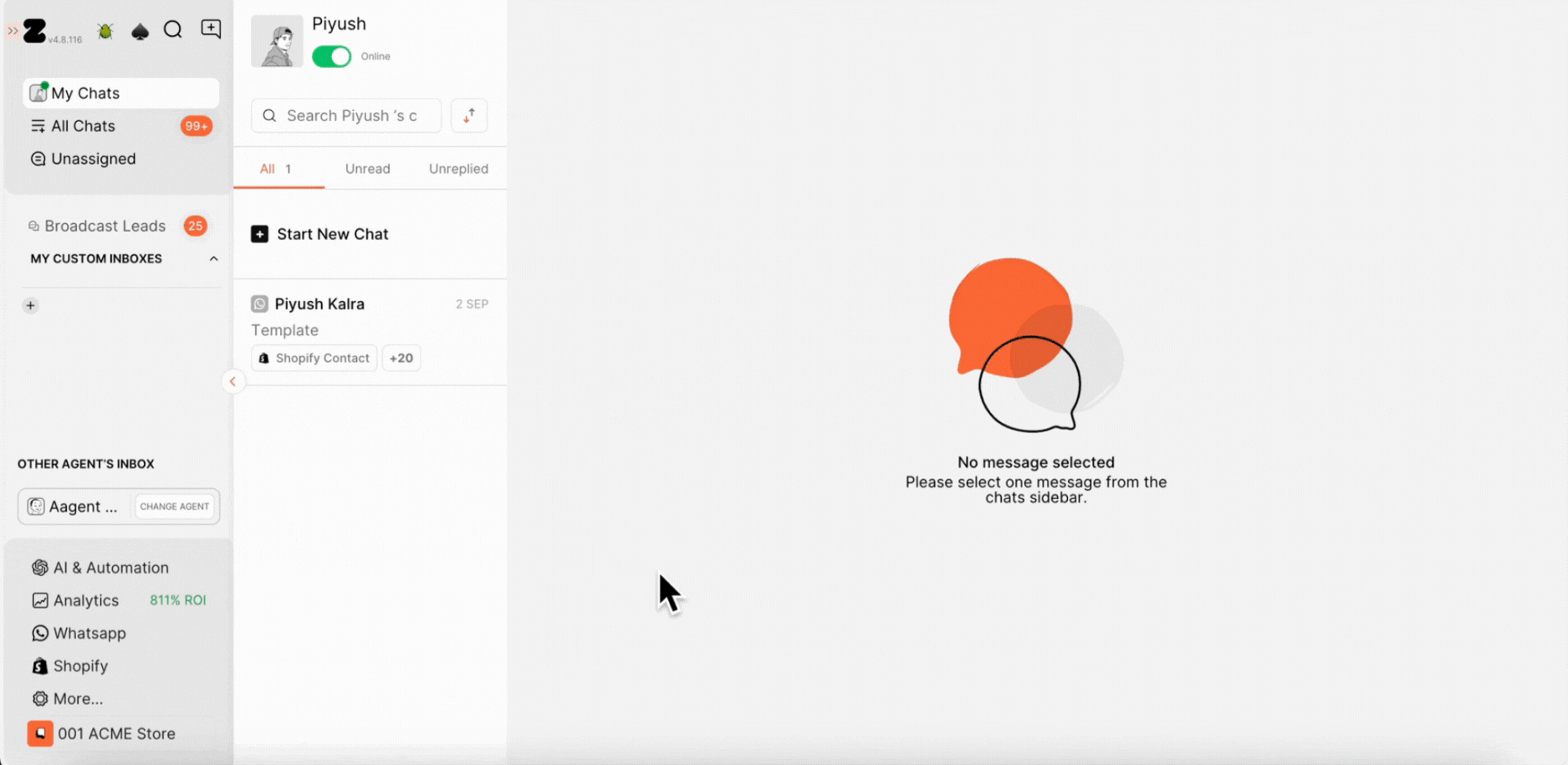Click the Change Agent button

[175, 507]
